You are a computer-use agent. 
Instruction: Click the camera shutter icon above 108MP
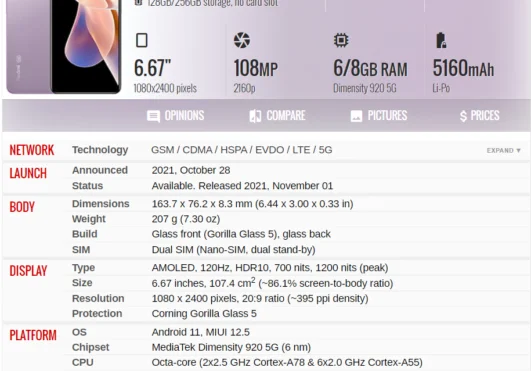(242, 40)
